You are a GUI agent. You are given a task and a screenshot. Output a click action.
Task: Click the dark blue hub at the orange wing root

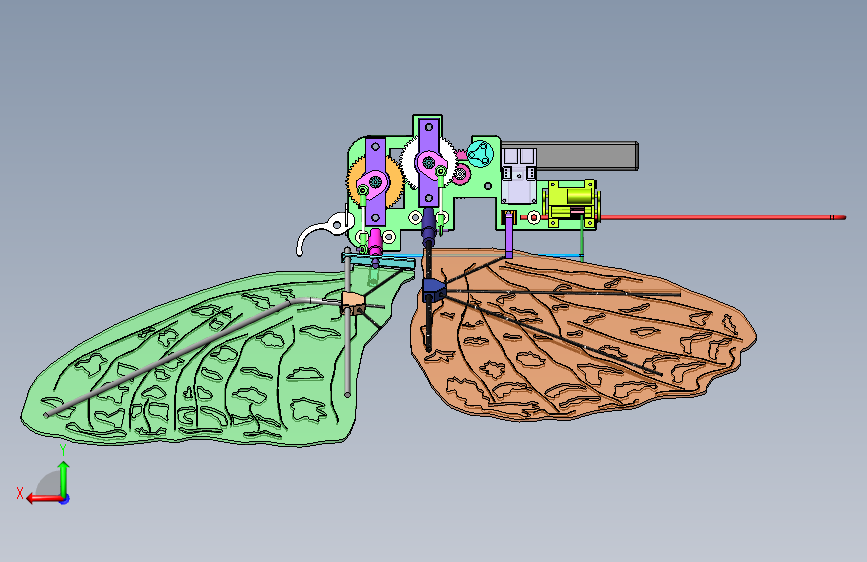434,290
